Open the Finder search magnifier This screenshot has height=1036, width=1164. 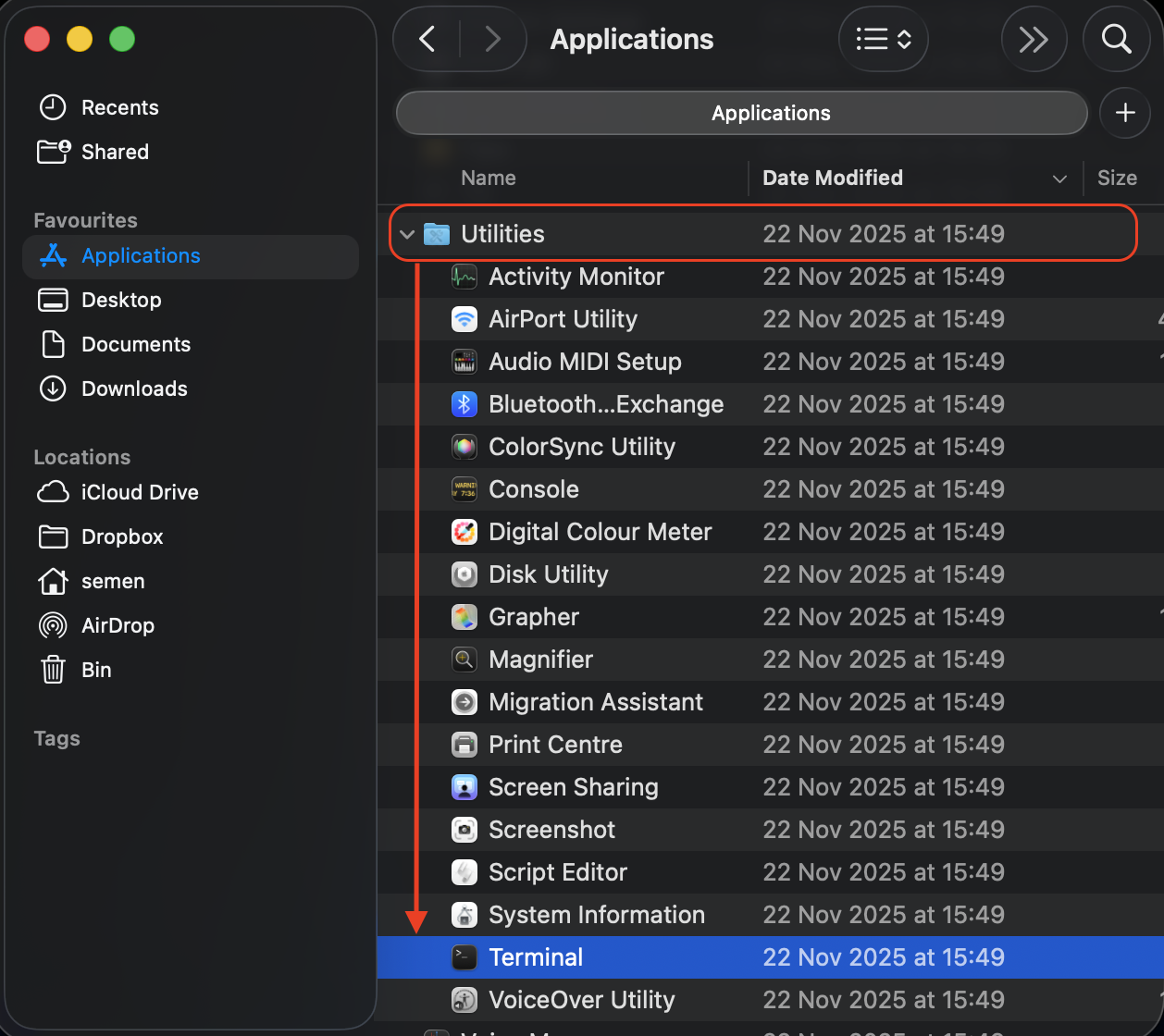click(x=1117, y=39)
